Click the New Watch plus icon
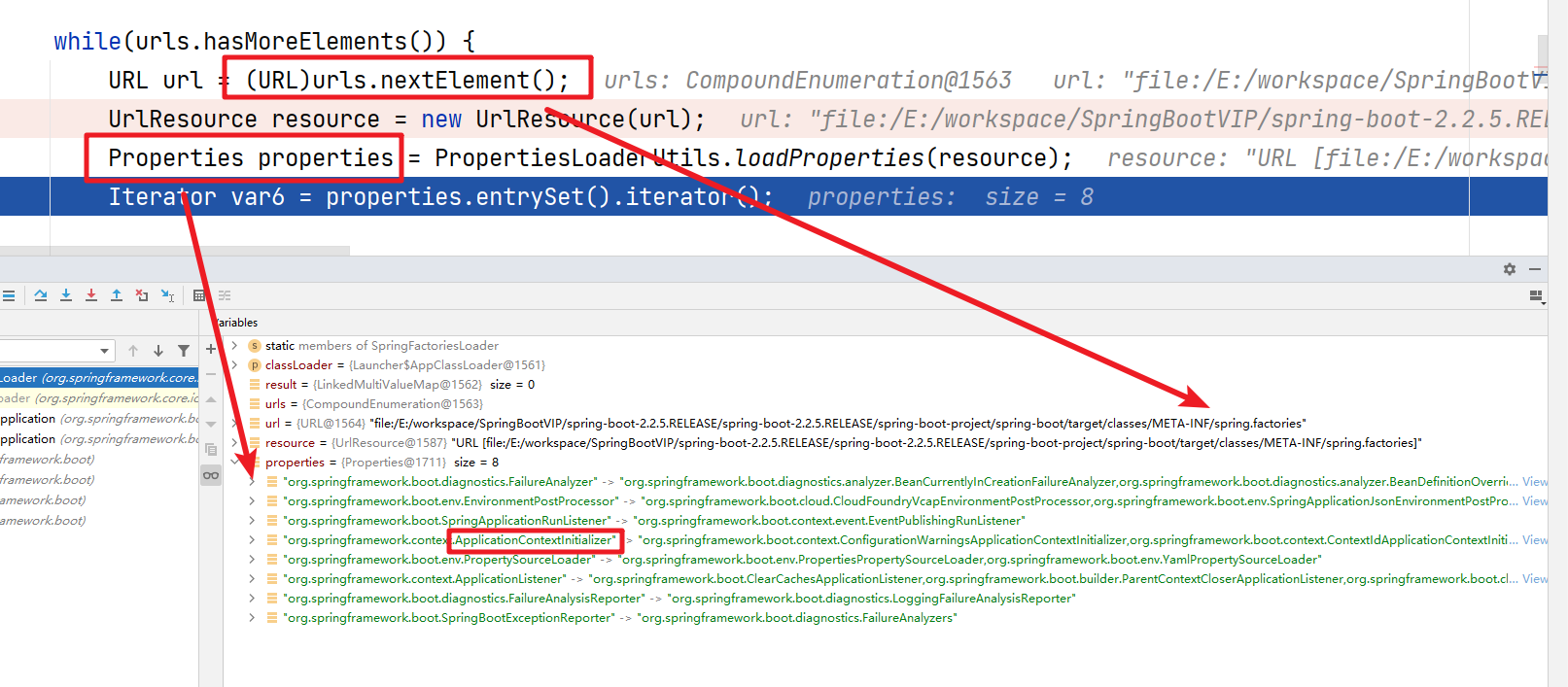1568x687 pixels. pyautogui.click(x=211, y=349)
